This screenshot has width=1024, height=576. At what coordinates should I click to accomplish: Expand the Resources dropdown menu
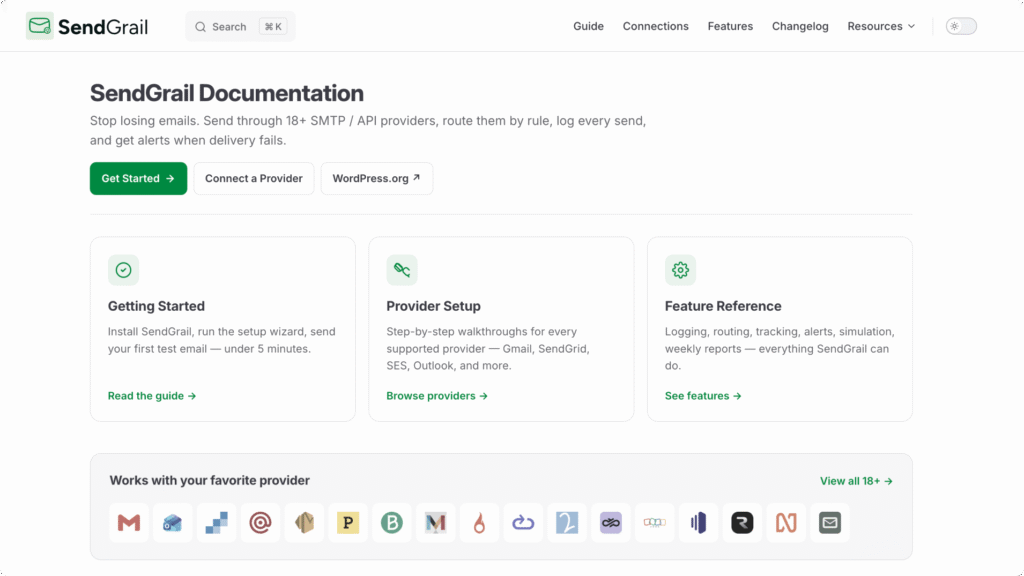pyautogui.click(x=881, y=26)
